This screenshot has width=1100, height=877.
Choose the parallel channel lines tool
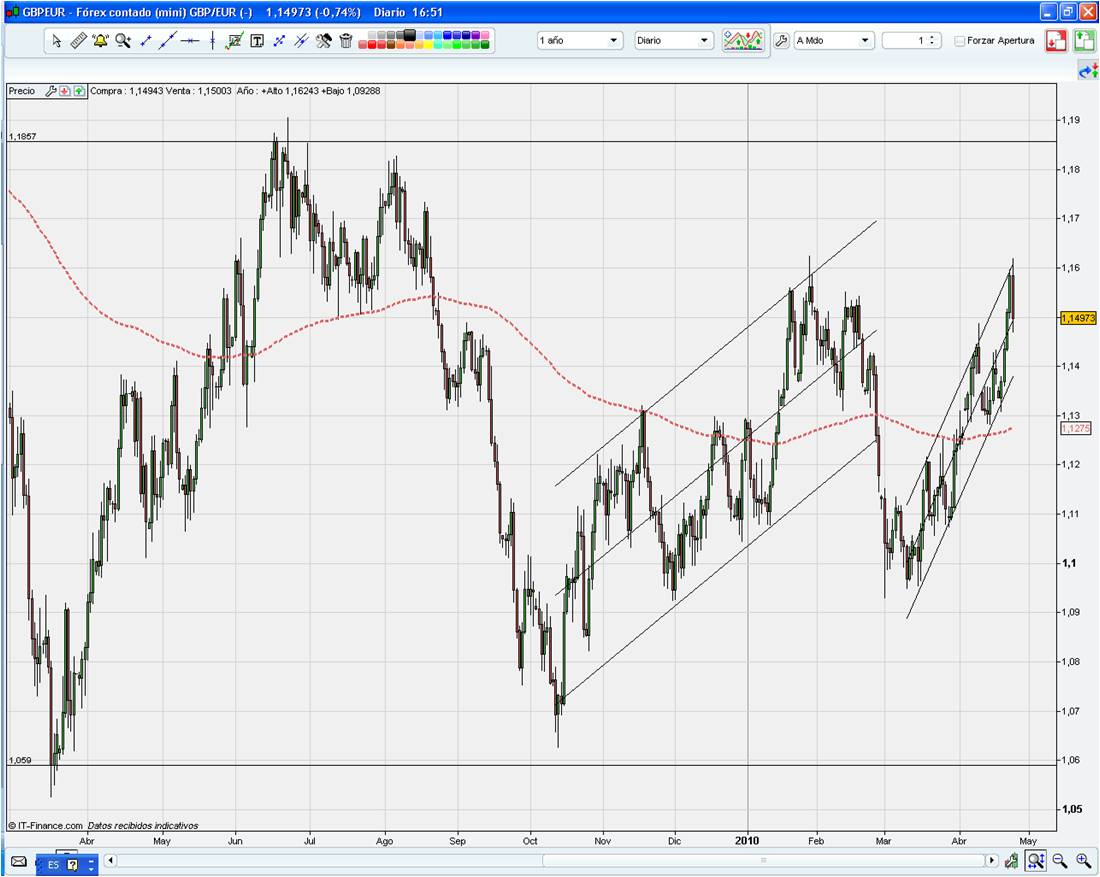pos(301,41)
